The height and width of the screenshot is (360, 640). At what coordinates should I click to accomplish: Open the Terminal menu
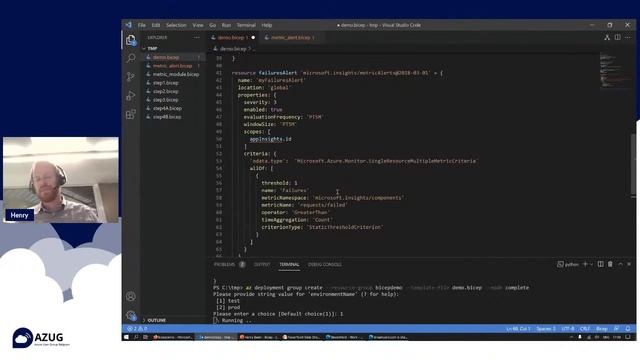[x=246, y=25]
